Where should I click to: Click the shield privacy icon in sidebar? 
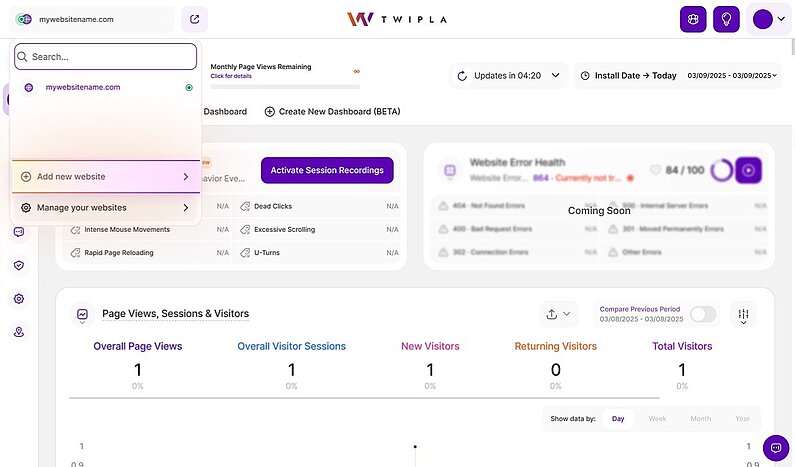[x=19, y=266]
